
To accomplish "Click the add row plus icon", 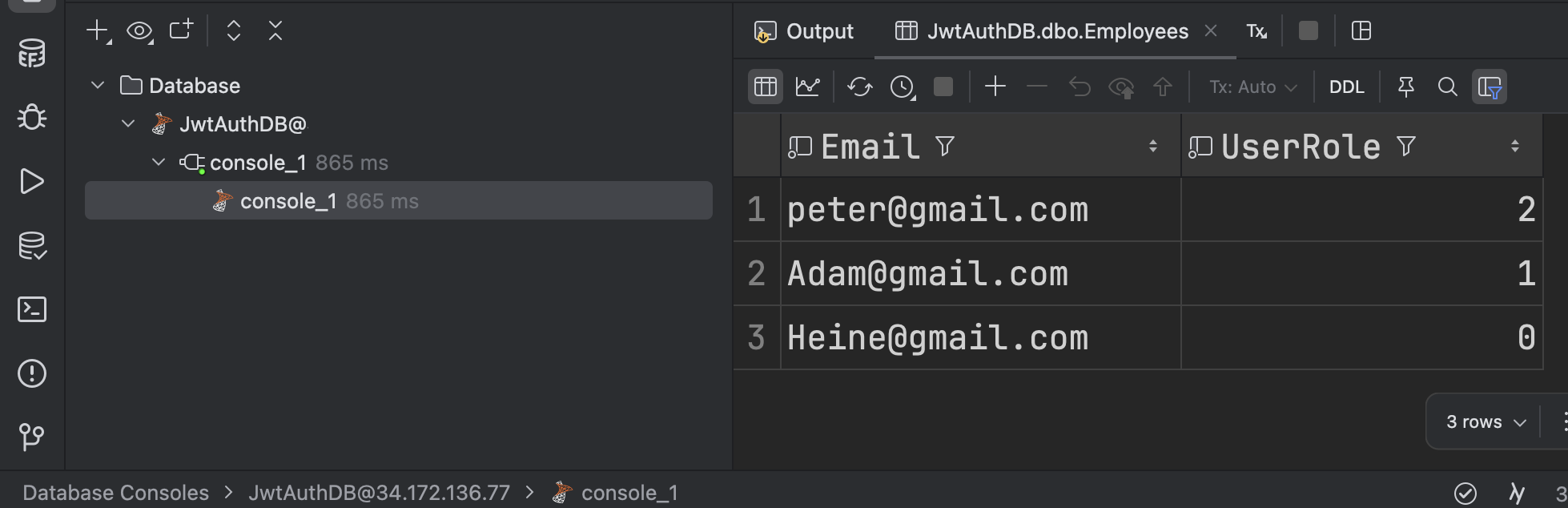I will 995,87.
